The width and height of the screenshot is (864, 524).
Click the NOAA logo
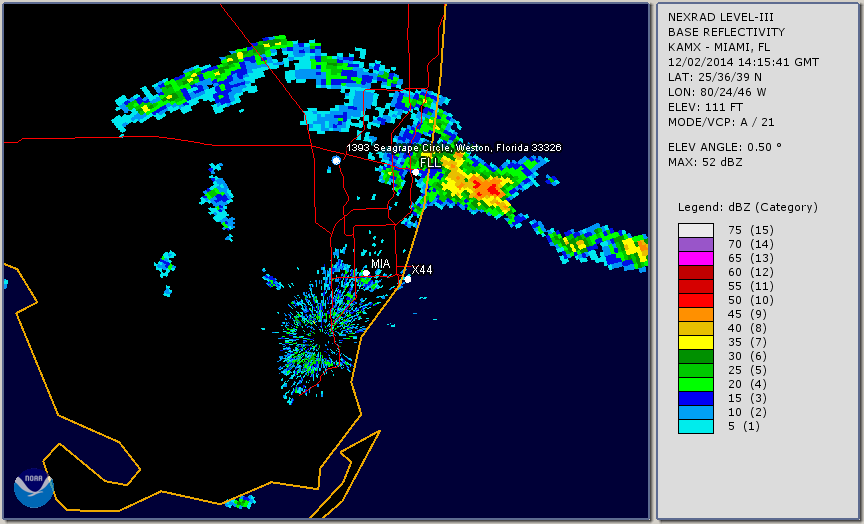pos(33,488)
